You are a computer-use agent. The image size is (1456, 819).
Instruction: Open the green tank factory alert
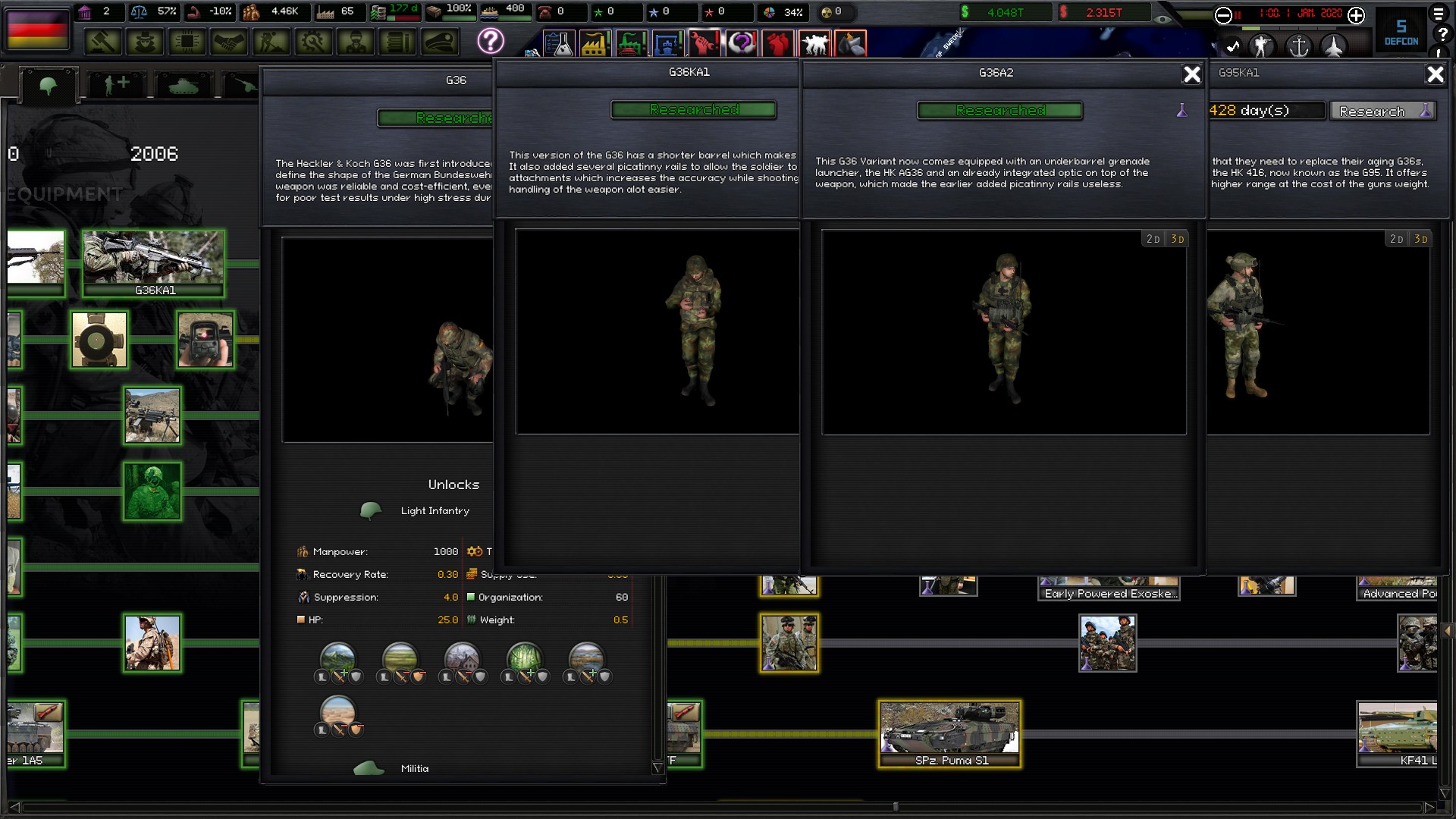[x=632, y=44]
